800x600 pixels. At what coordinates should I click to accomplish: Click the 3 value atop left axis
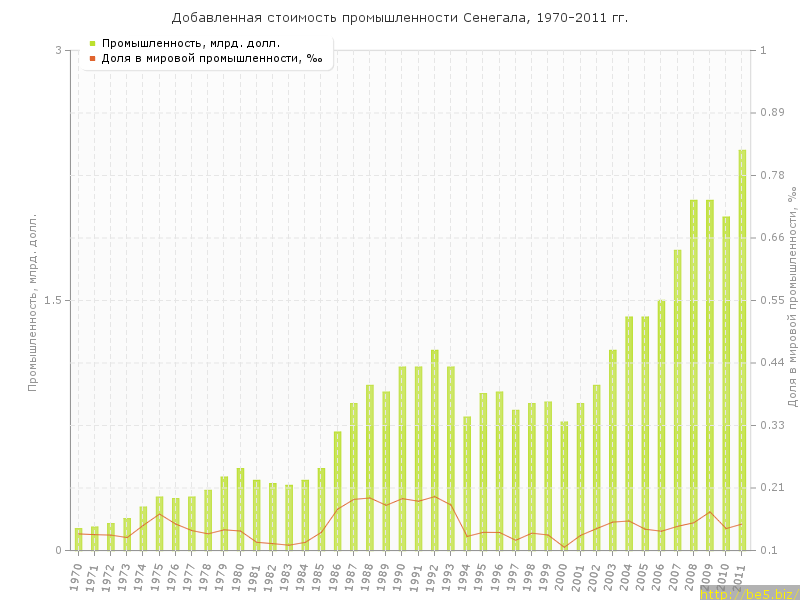[58, 50]
